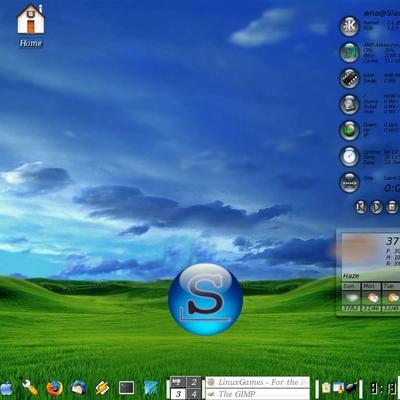The height and width of the screenshot is (400, 400).
Task: Click the system tray icon between clipboard and bomb
Action: click(338, 388)
